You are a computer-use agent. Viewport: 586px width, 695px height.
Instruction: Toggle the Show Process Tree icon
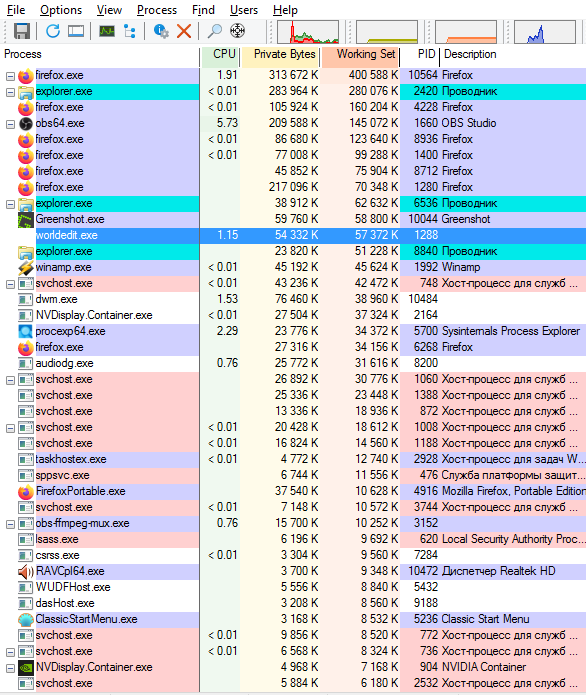130,31
